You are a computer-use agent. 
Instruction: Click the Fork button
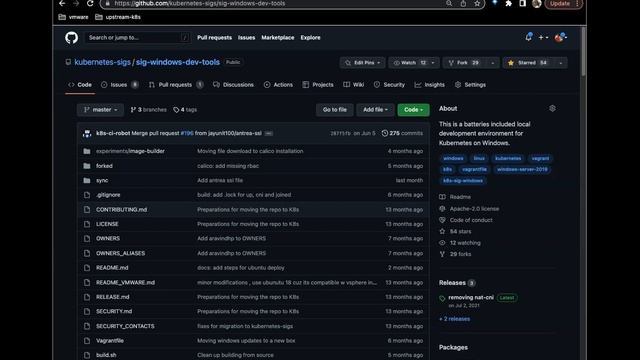coord(464,63)
